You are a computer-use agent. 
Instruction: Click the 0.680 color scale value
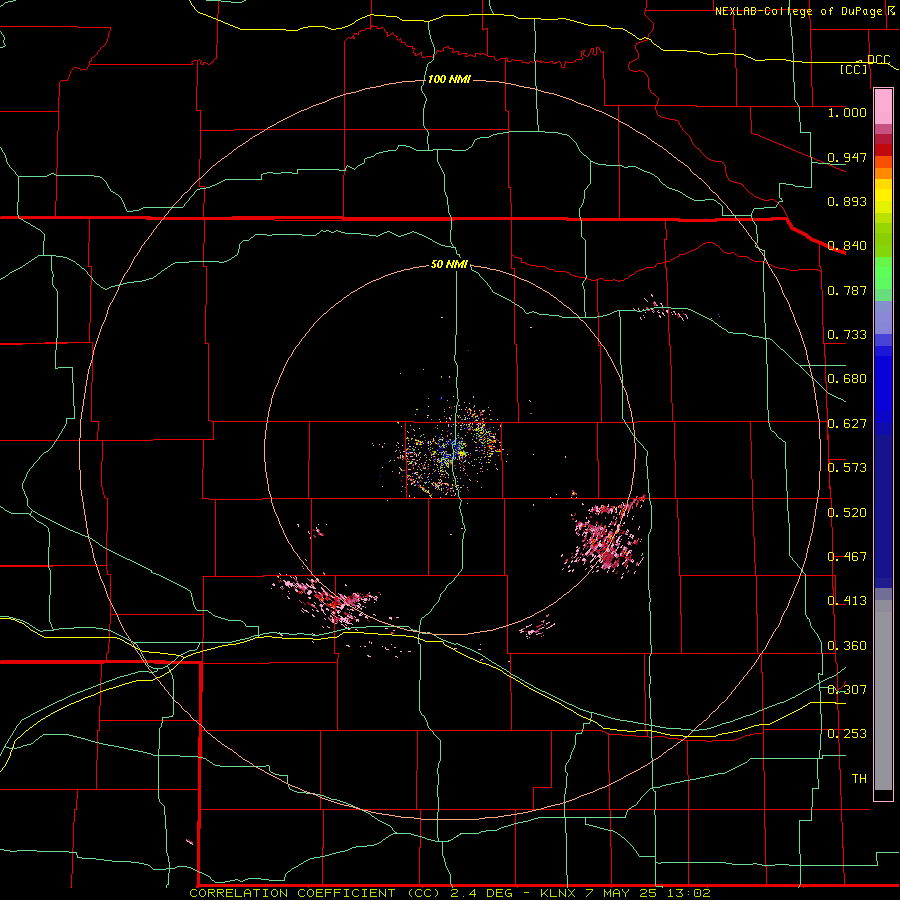coord(847,378)
